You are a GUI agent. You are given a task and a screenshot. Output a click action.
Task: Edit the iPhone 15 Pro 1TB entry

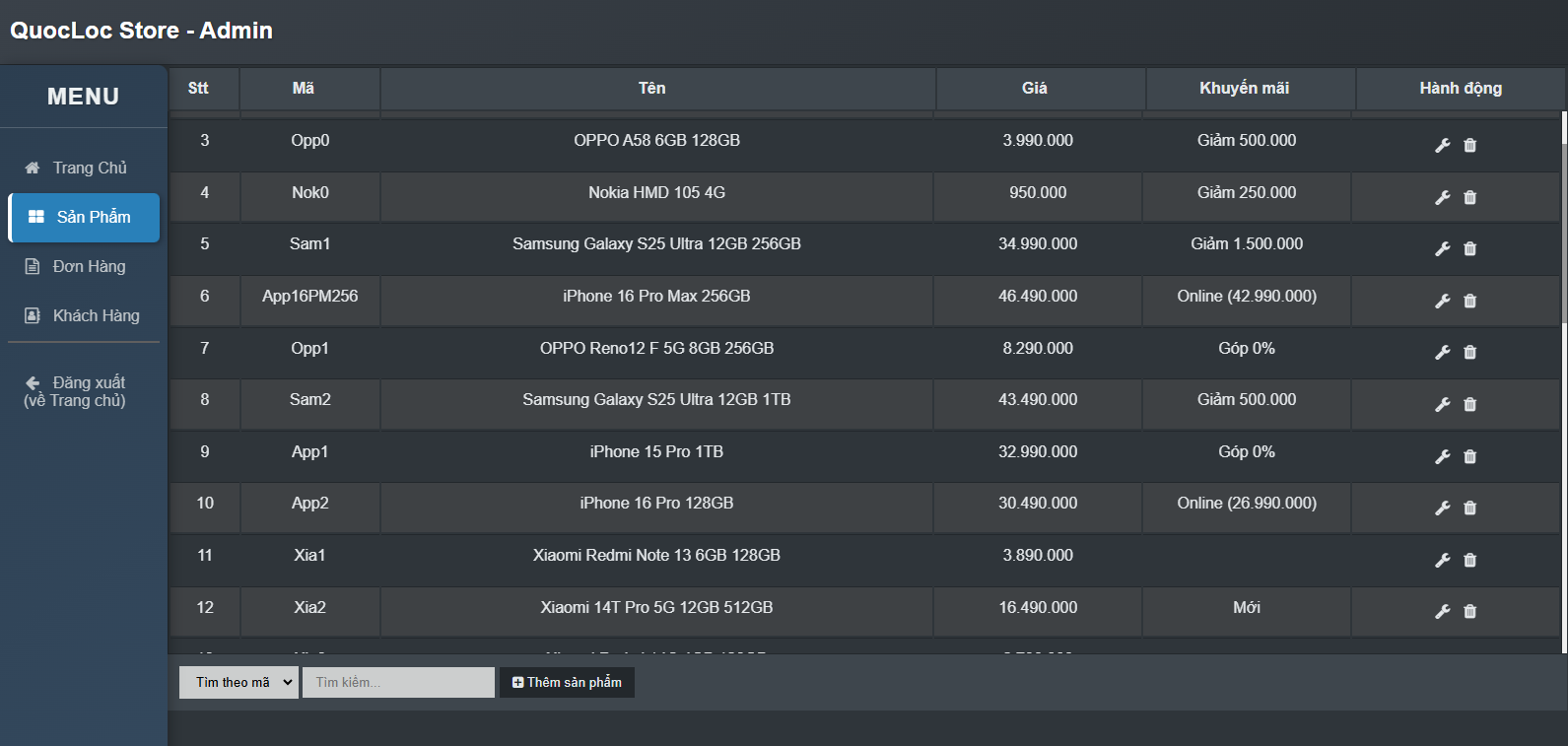pyautogui.click(x=1442, y=457)
